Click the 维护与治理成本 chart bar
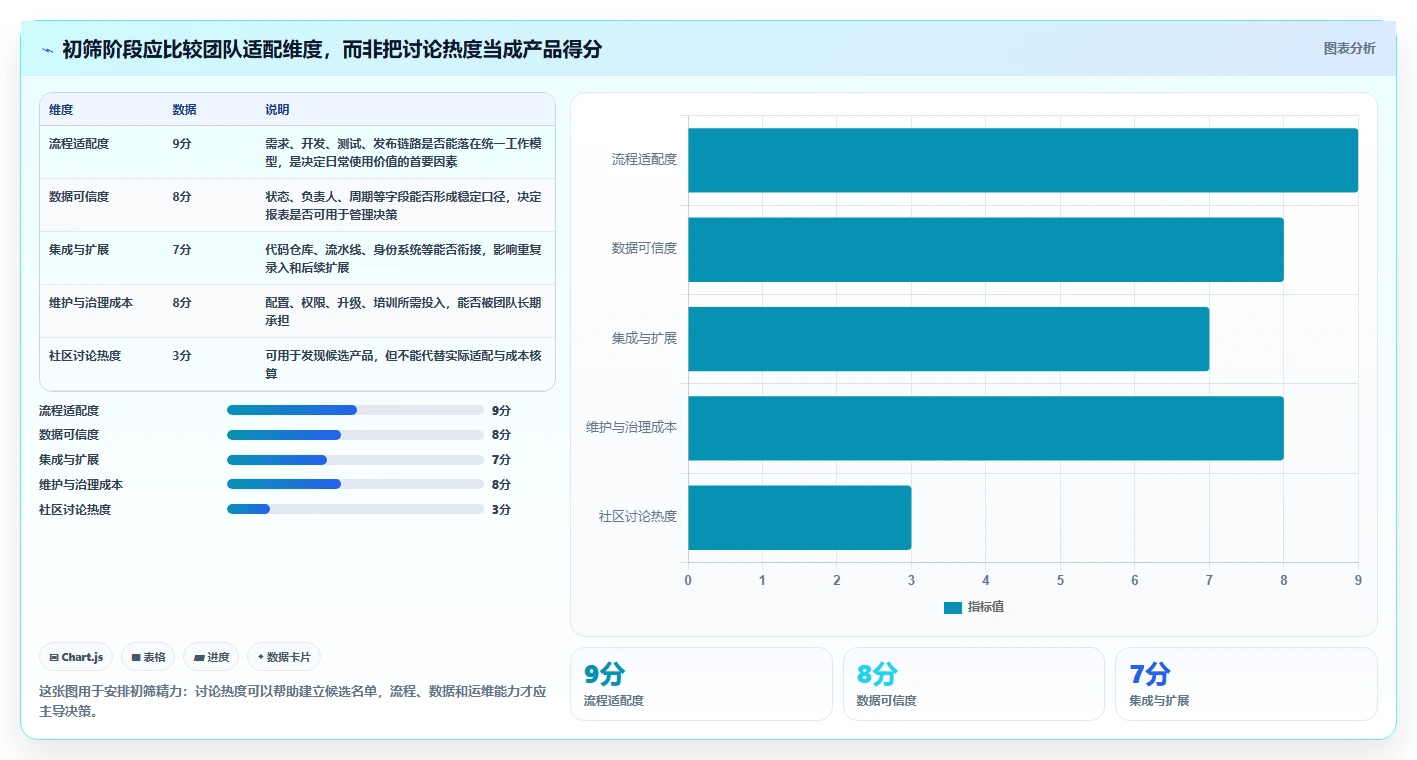 (x=986, y=428)
